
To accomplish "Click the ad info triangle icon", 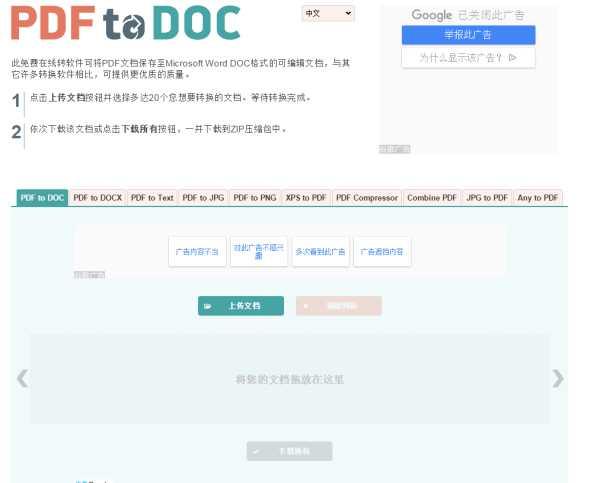I will pyautogui.click(x=513, y=58).
